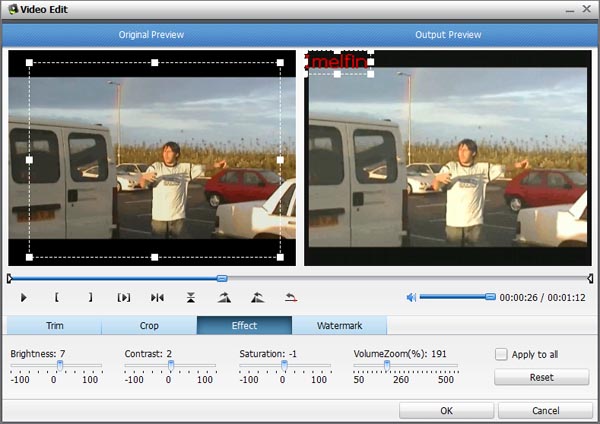
Task: Click the horizontal flip icon
Action: click(x=157, y=297)
